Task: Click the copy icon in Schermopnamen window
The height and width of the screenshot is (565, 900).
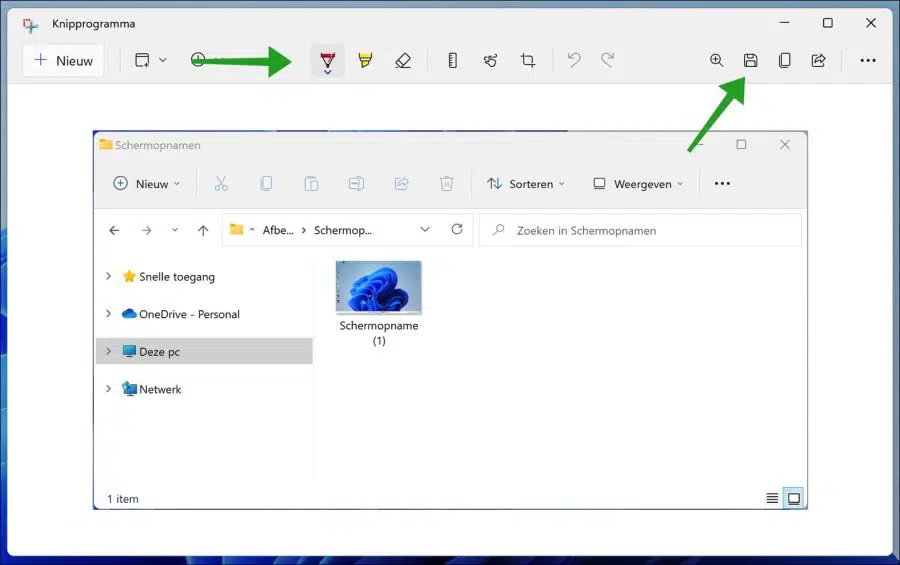Action: click(266, 184)
